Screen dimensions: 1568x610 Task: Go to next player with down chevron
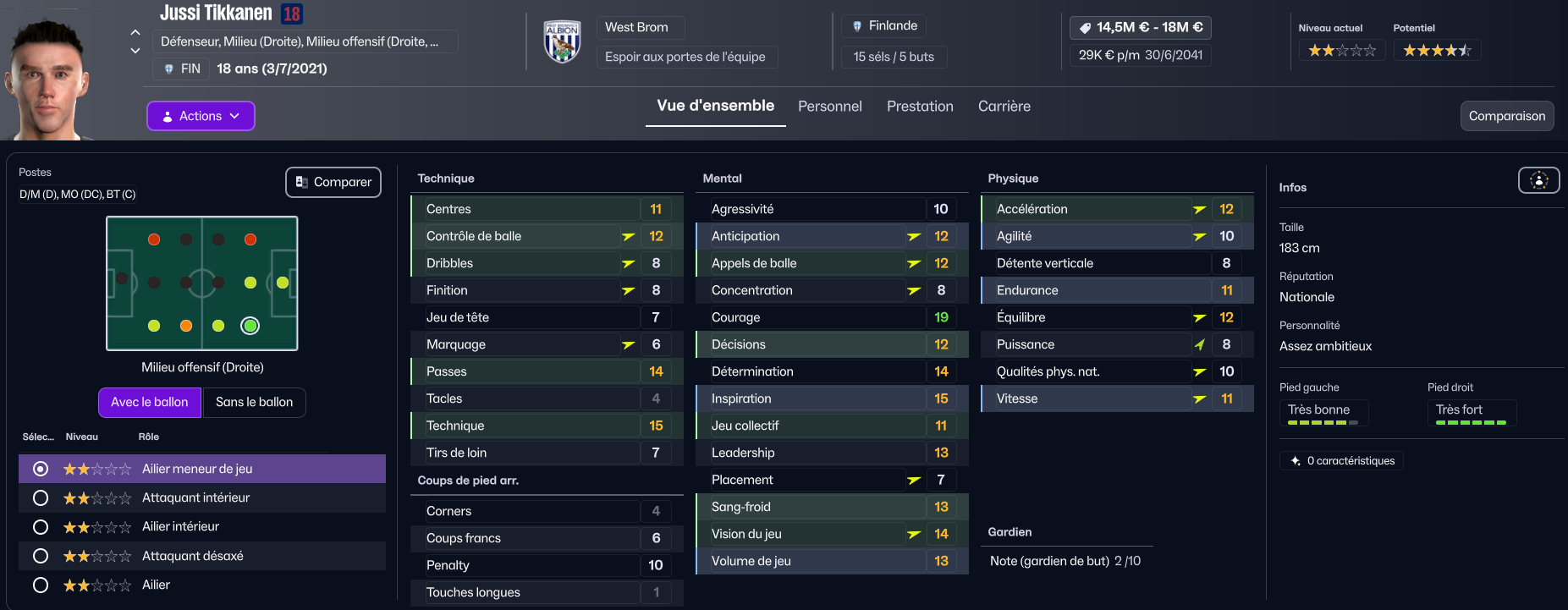[135, 51]
